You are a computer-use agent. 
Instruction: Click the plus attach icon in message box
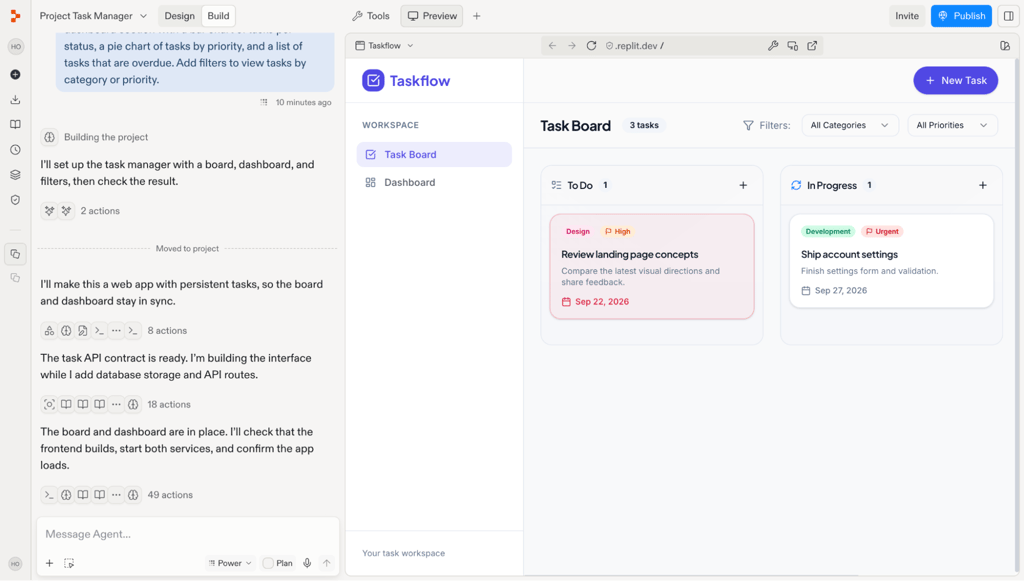[49, 563]
